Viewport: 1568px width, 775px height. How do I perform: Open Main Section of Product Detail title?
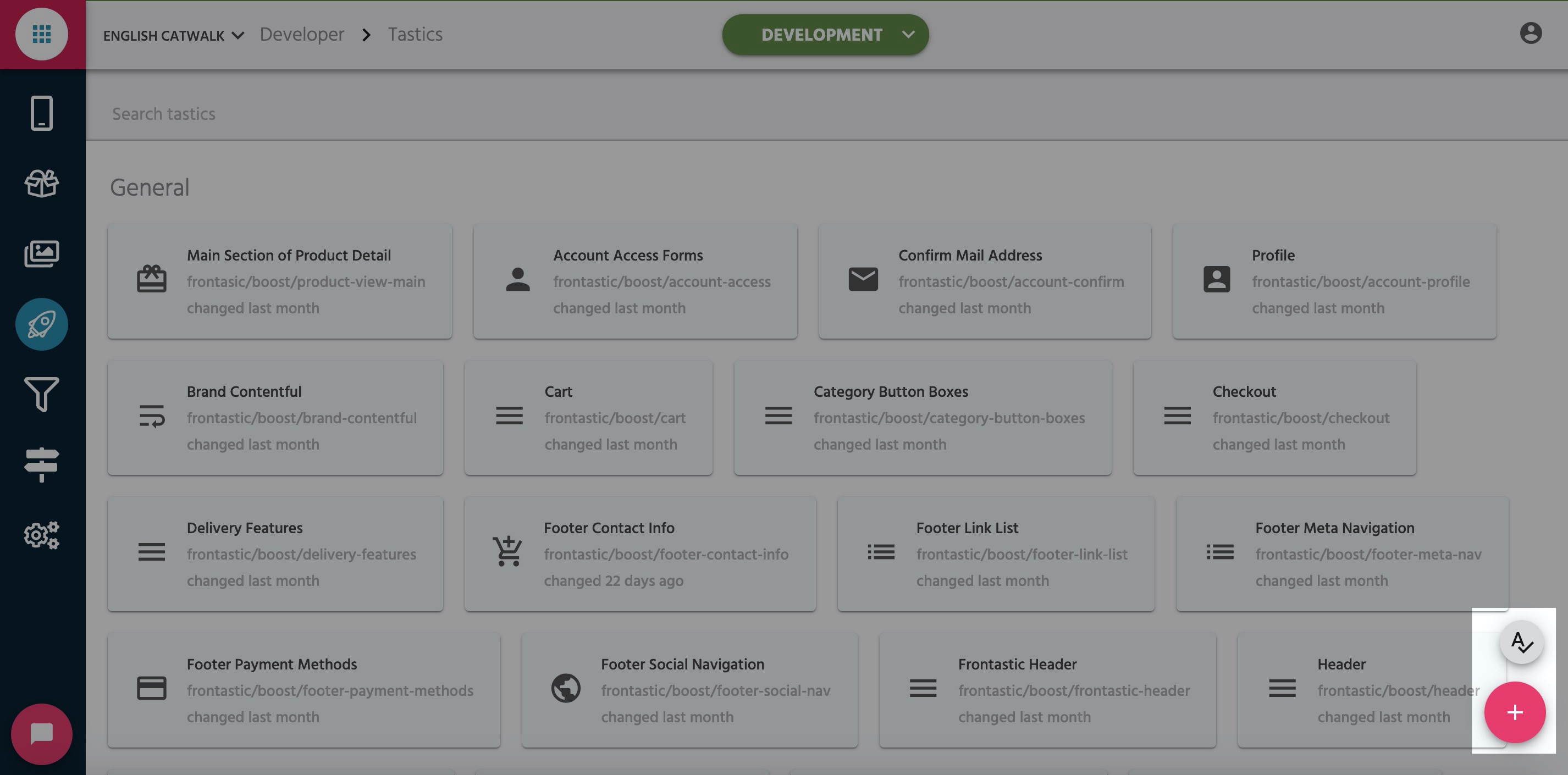tap(289, 255)
